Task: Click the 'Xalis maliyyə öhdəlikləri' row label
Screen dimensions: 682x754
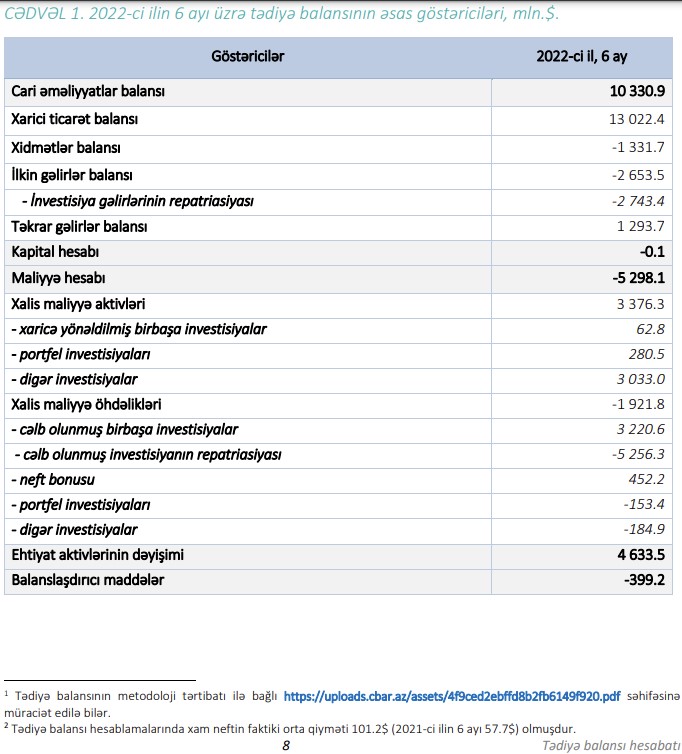Action: pyautogui.click(x=86, y=405)
